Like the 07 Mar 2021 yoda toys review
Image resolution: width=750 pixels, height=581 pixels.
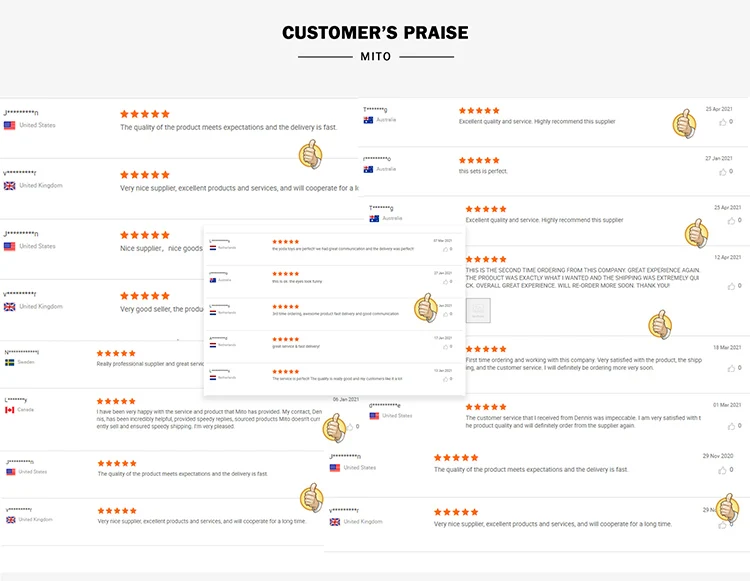444,250
